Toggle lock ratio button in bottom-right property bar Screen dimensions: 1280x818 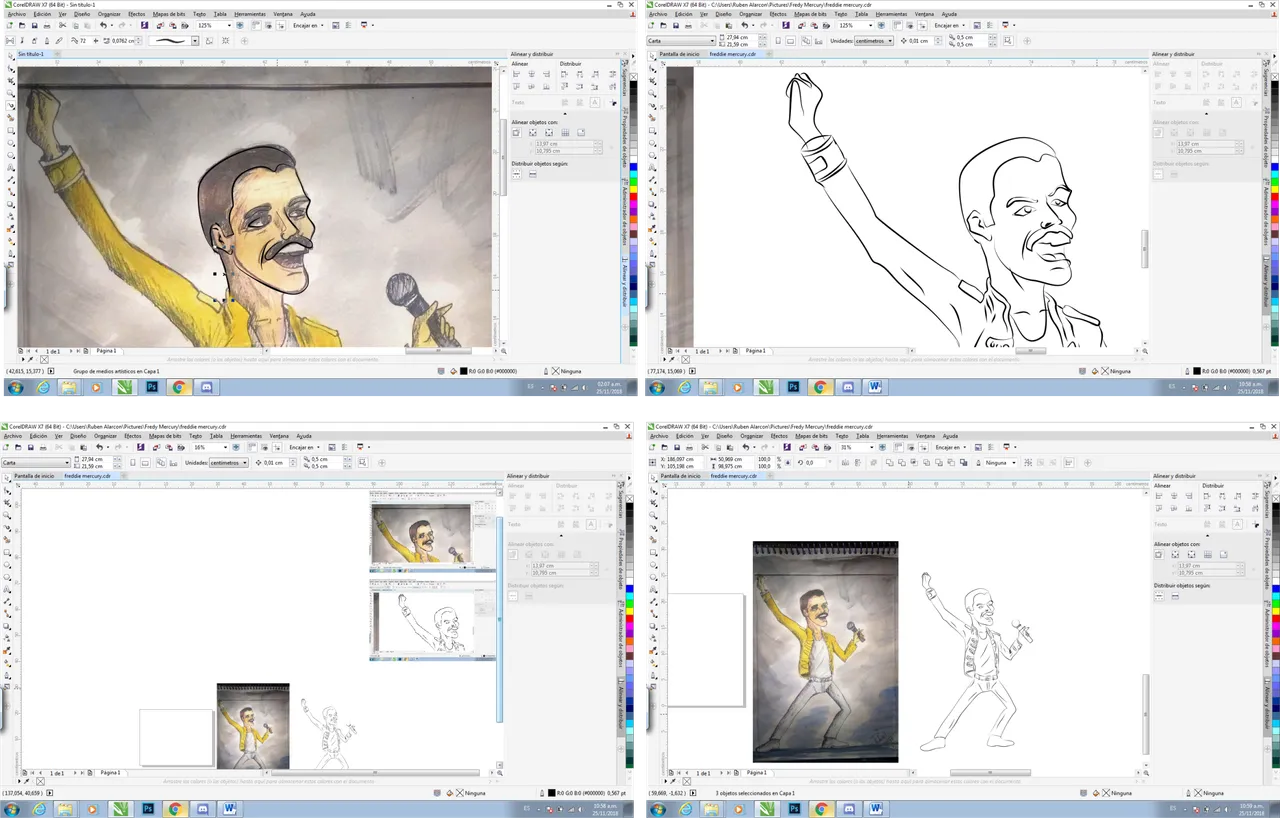[787, 463]
